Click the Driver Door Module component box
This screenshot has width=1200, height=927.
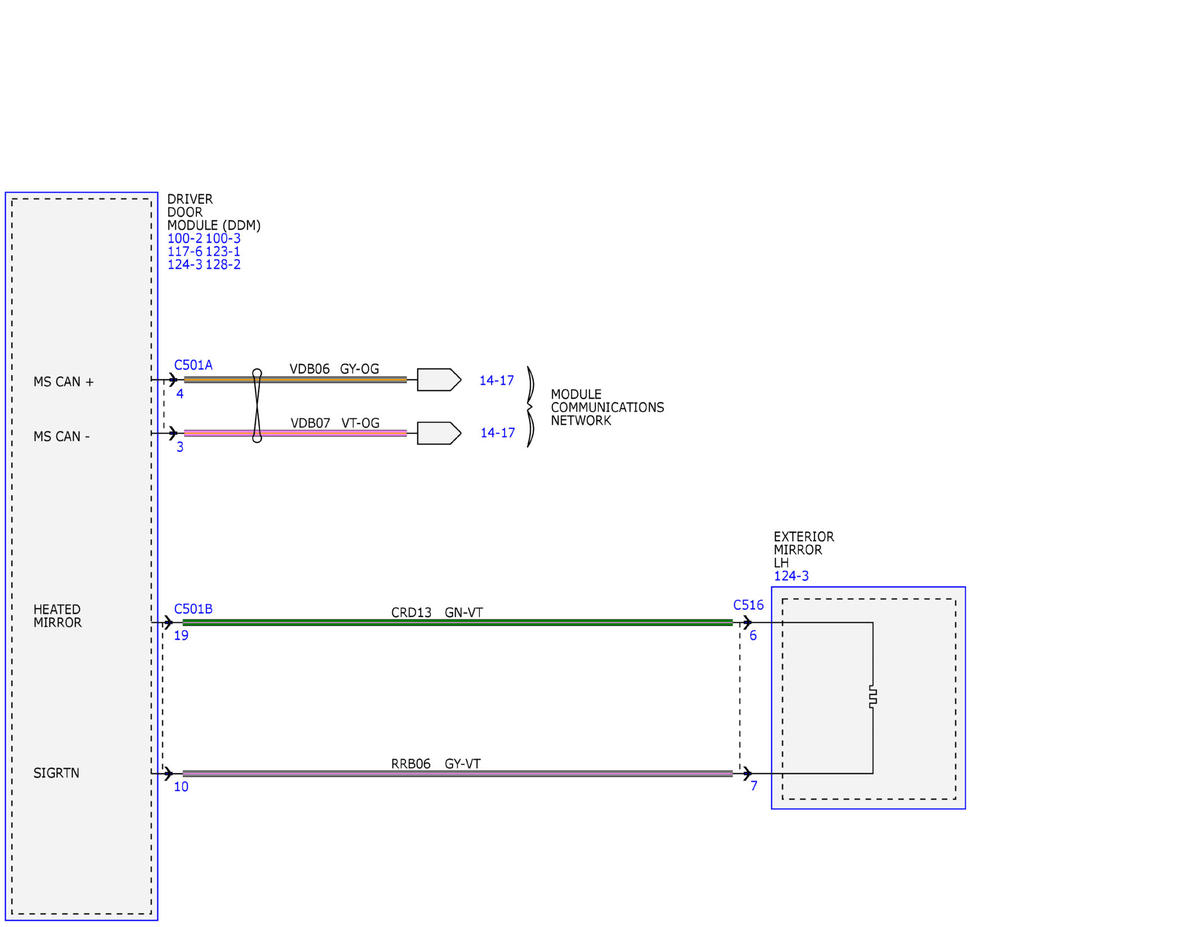point(81,556)
